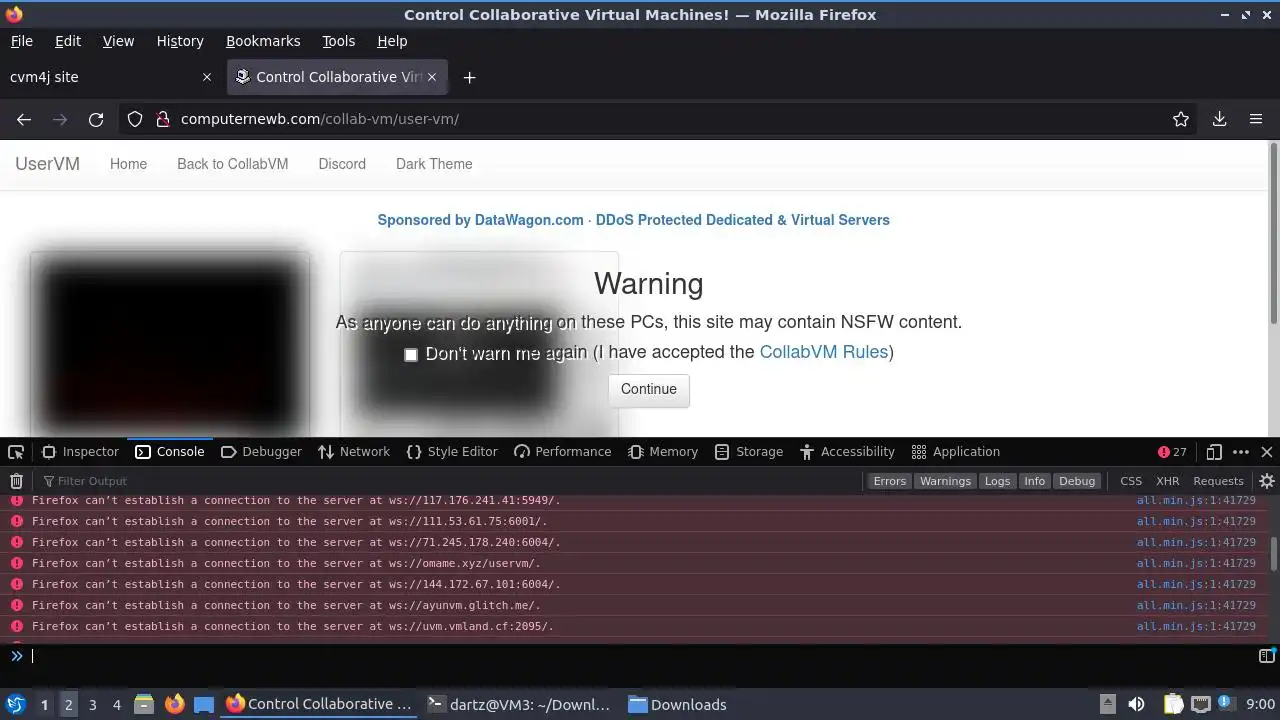This screenshot has height=720, width=1280.
Task: Open the Firefox hamburger menu
Action: point(1256,119)
